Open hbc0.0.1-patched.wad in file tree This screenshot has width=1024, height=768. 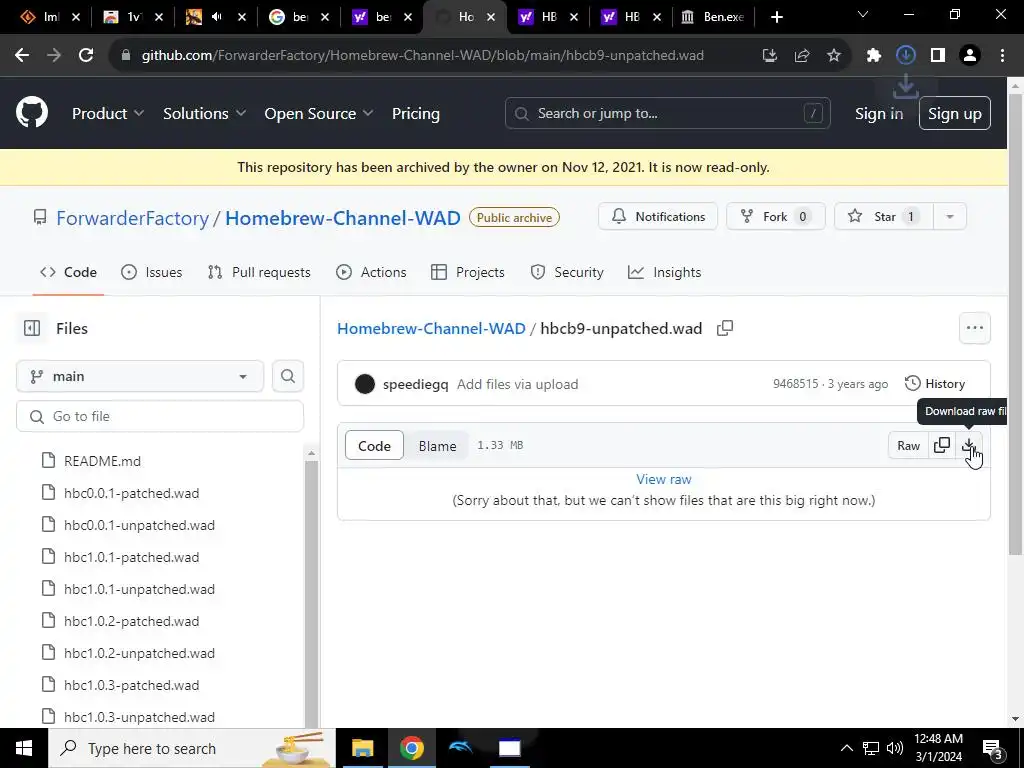click(x=131, y=493)
